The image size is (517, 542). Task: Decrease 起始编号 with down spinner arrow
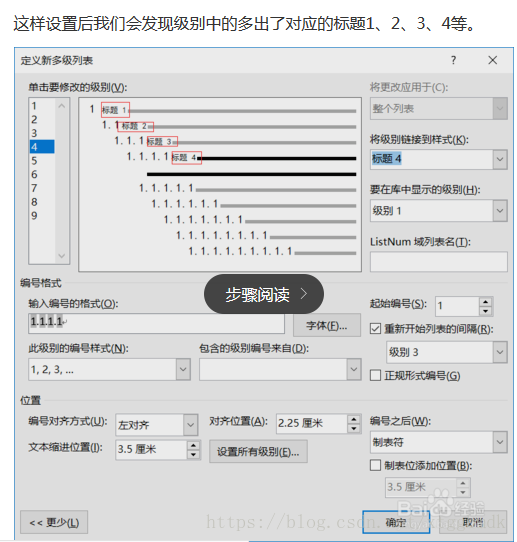486,311
